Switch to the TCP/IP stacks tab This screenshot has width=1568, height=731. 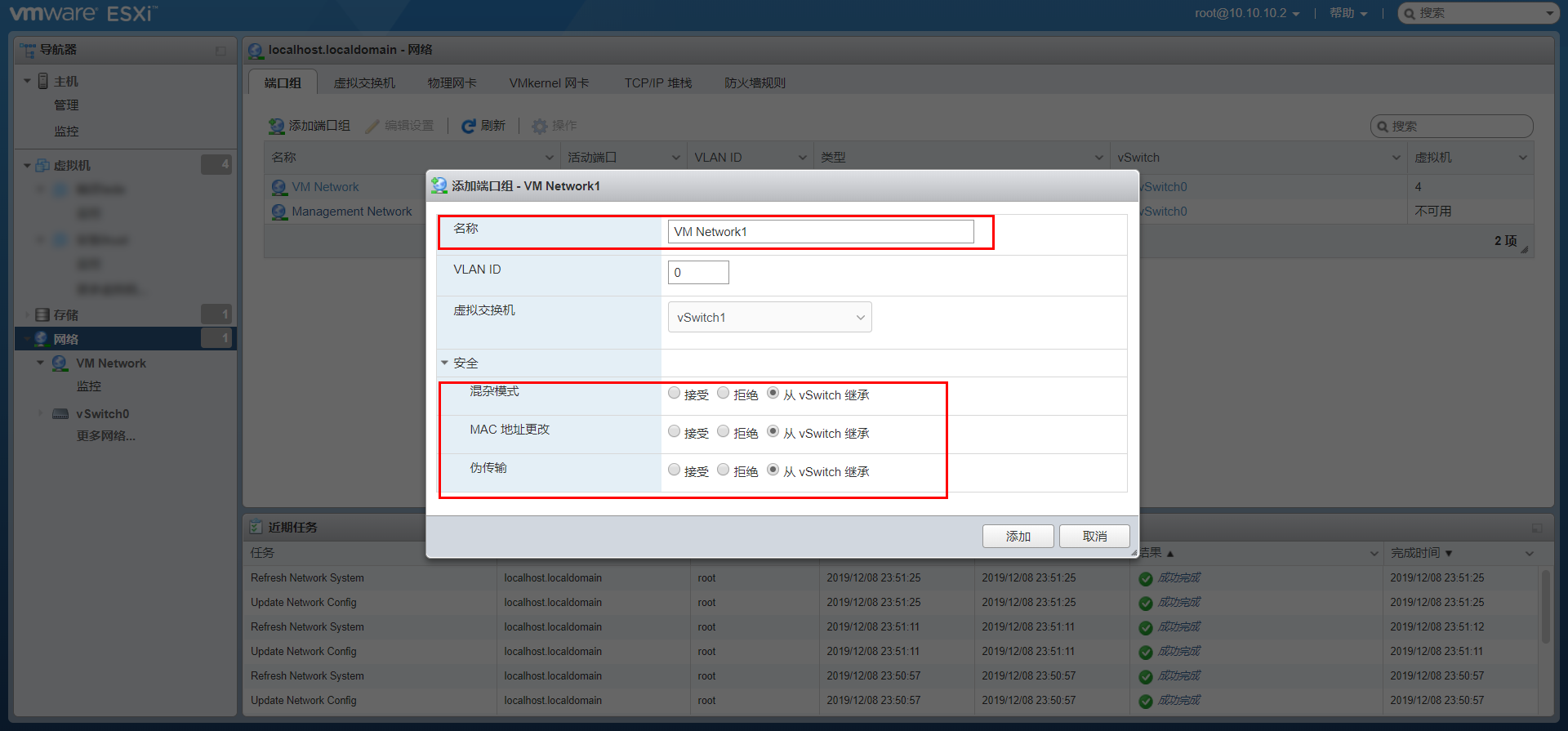click(658, 83)
